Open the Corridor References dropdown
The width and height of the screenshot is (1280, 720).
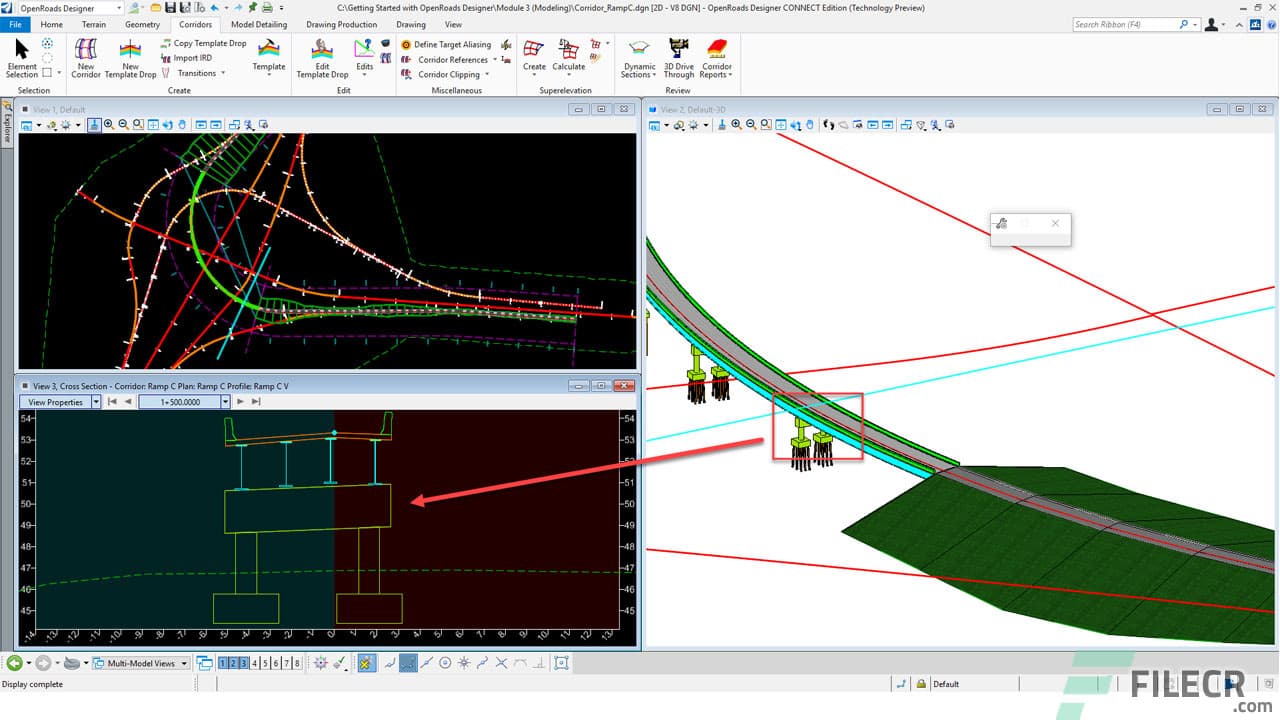pyautogui.click(x=493, y=59)
